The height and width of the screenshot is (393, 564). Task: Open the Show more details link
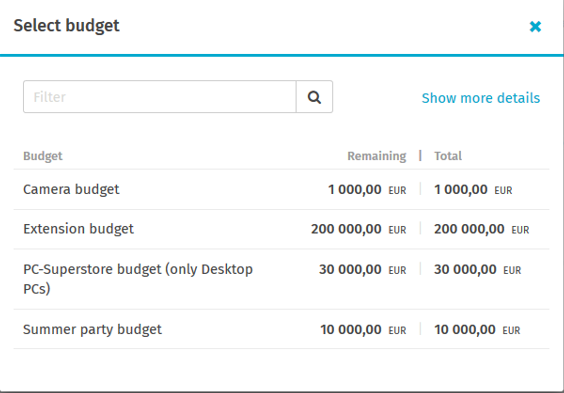pyautogui.click(x=481, y=98)
